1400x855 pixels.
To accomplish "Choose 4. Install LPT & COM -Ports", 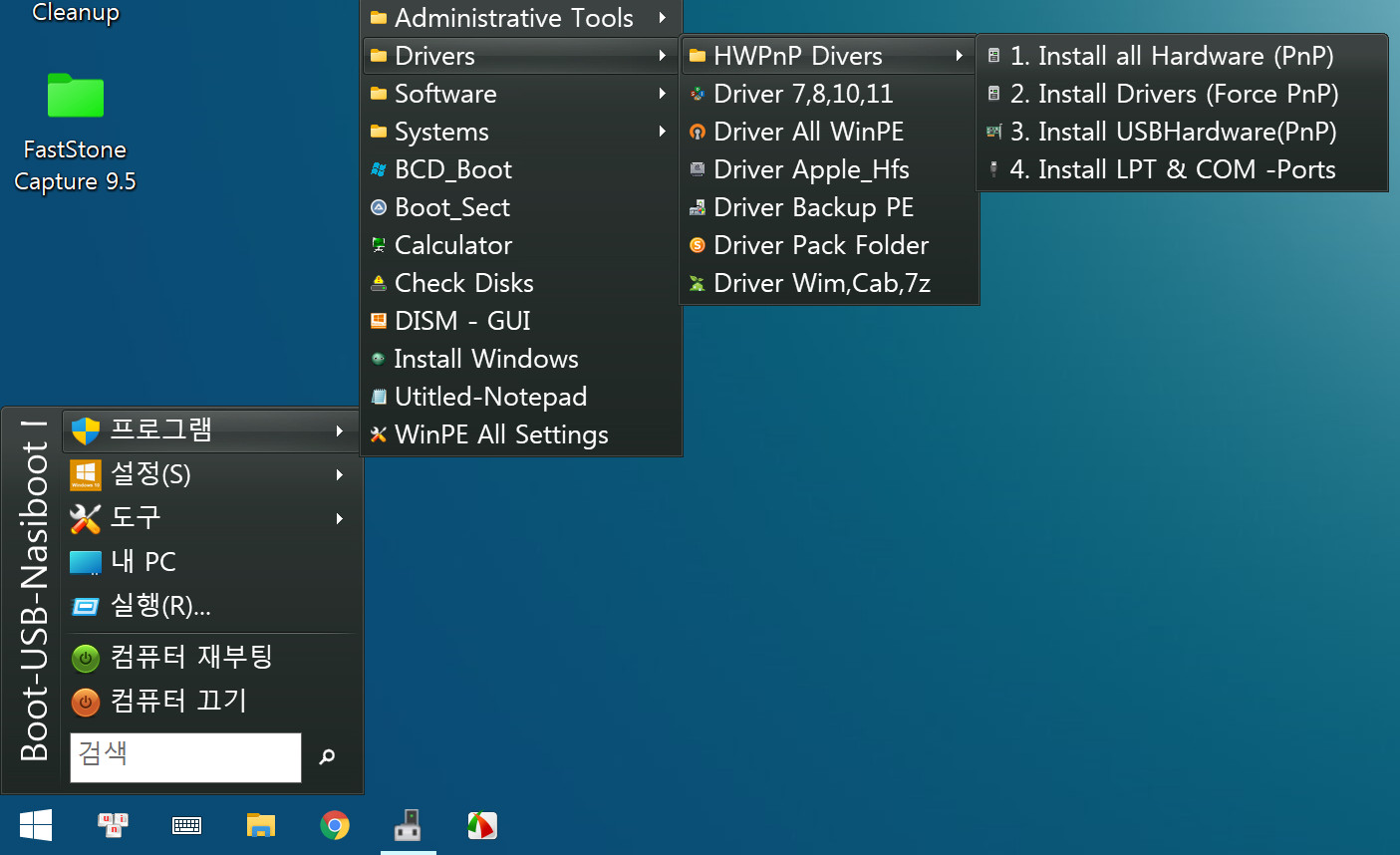I will point(1182,169).
